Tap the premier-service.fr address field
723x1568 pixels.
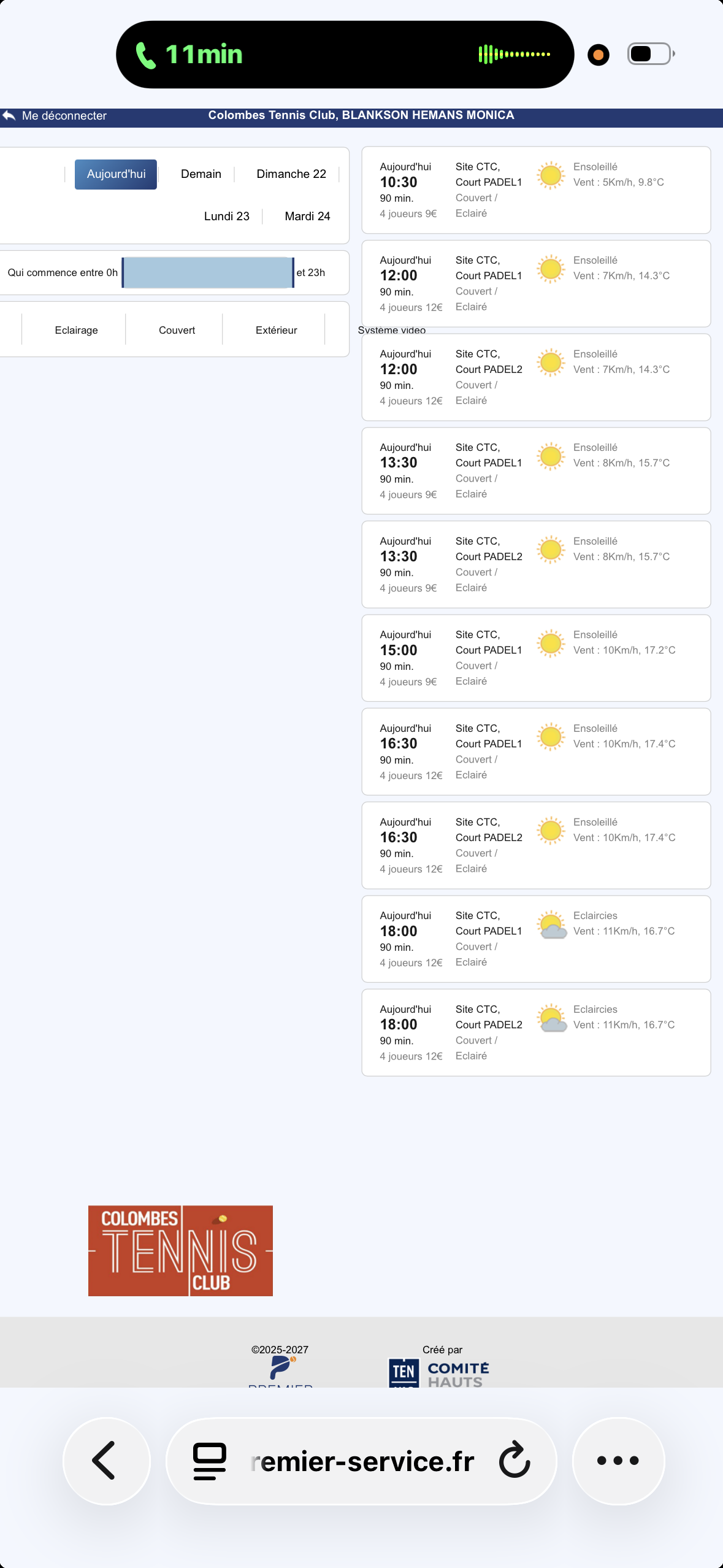(x=362, y=1461)
